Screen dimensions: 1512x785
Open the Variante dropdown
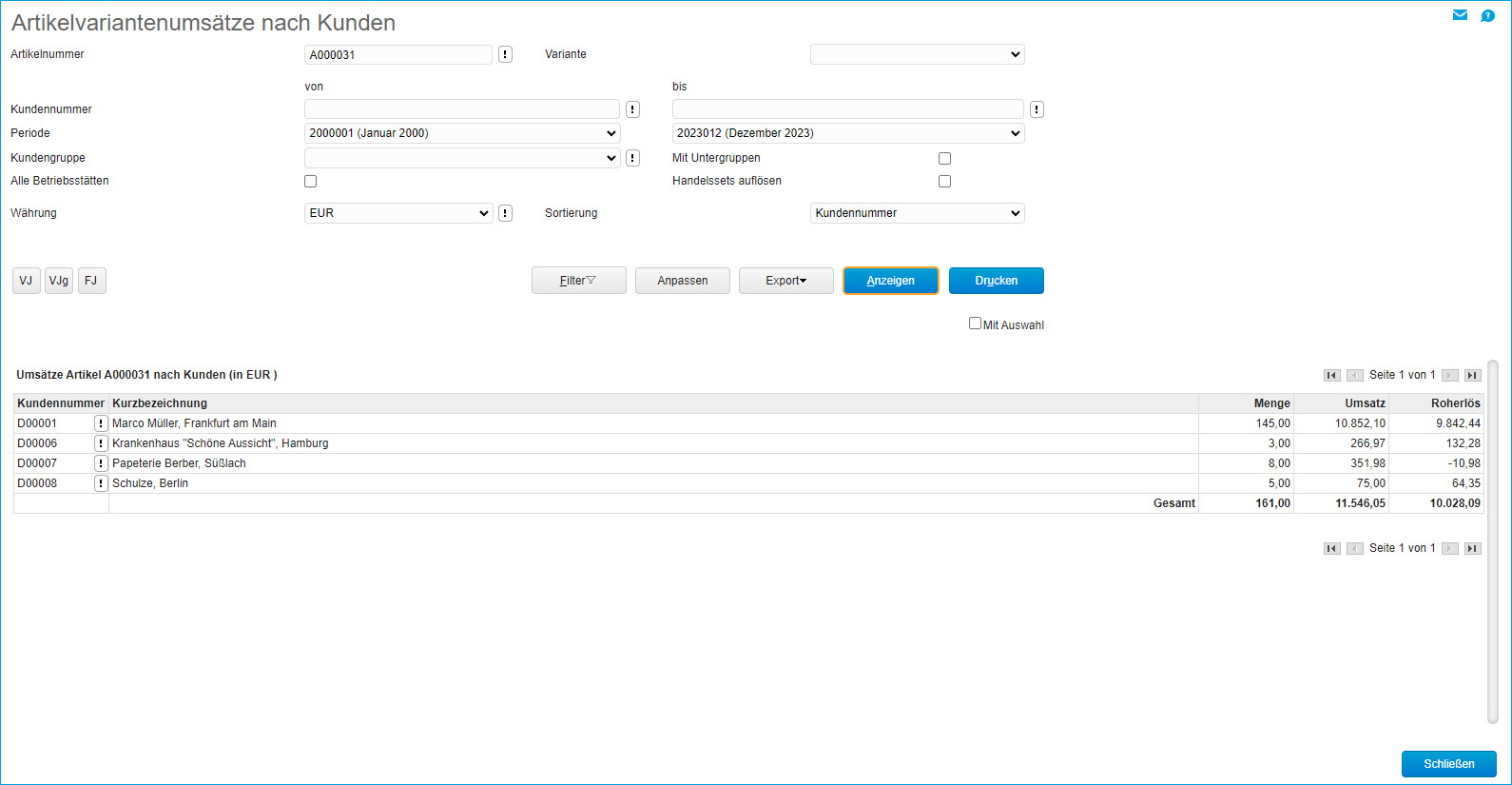917,55
